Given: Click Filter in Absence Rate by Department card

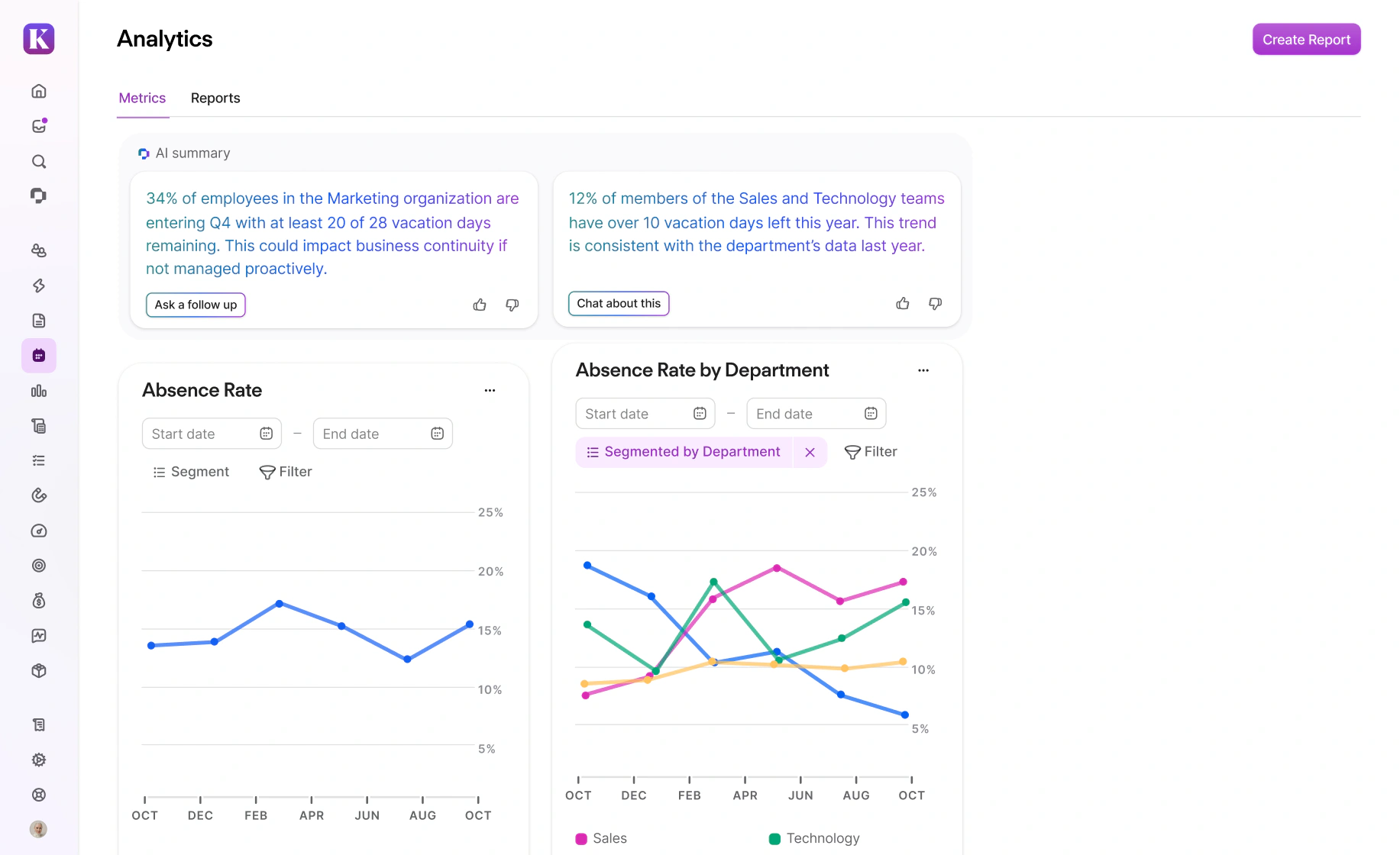Looking at the screenshot, I should (871, 452).
